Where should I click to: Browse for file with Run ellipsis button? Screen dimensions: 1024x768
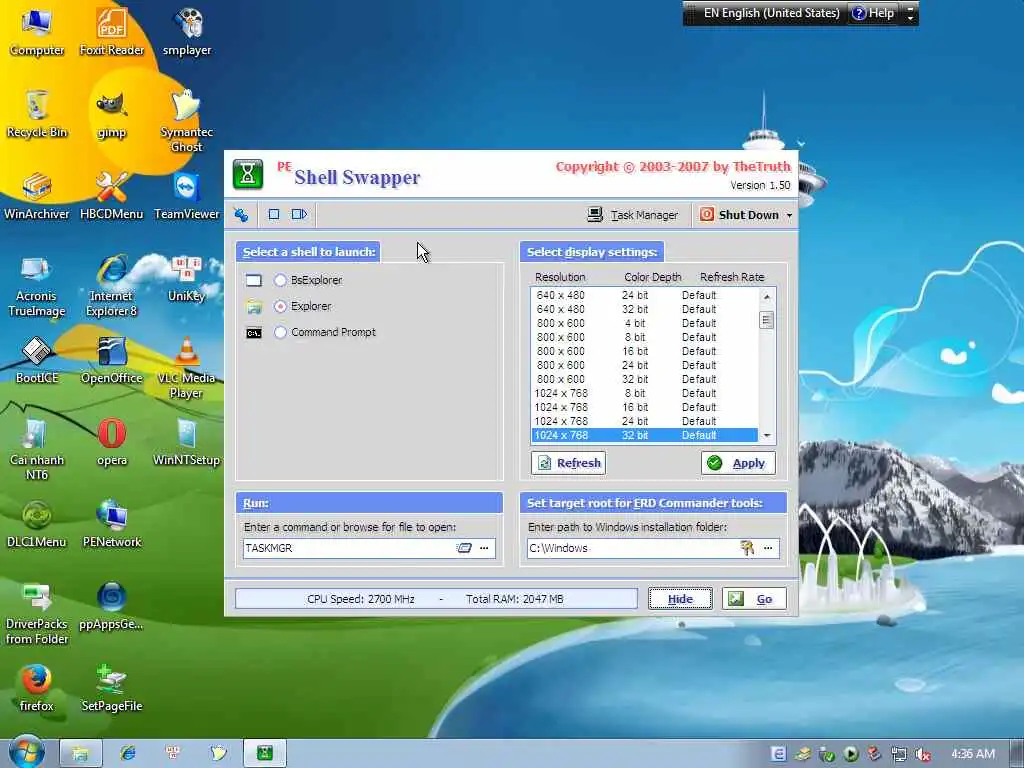point(484,548)
